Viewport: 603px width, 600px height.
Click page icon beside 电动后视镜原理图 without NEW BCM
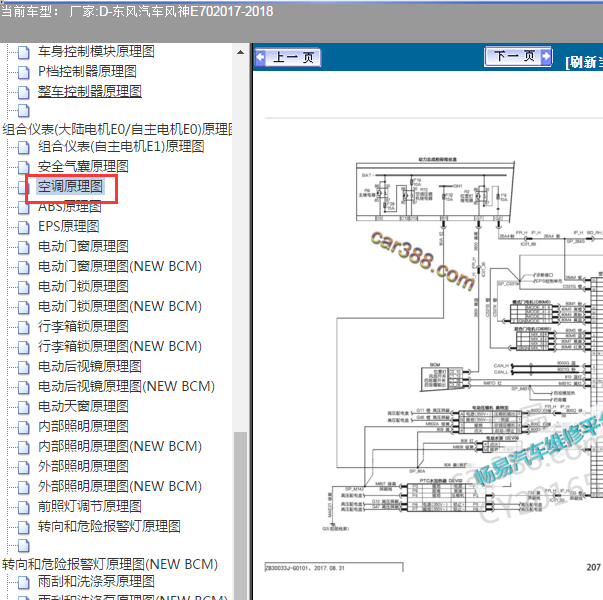coord(23,368)
